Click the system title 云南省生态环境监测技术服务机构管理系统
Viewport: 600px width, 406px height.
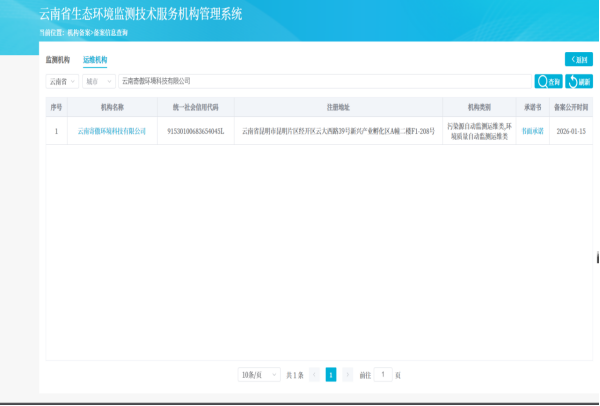coord(140,14)
